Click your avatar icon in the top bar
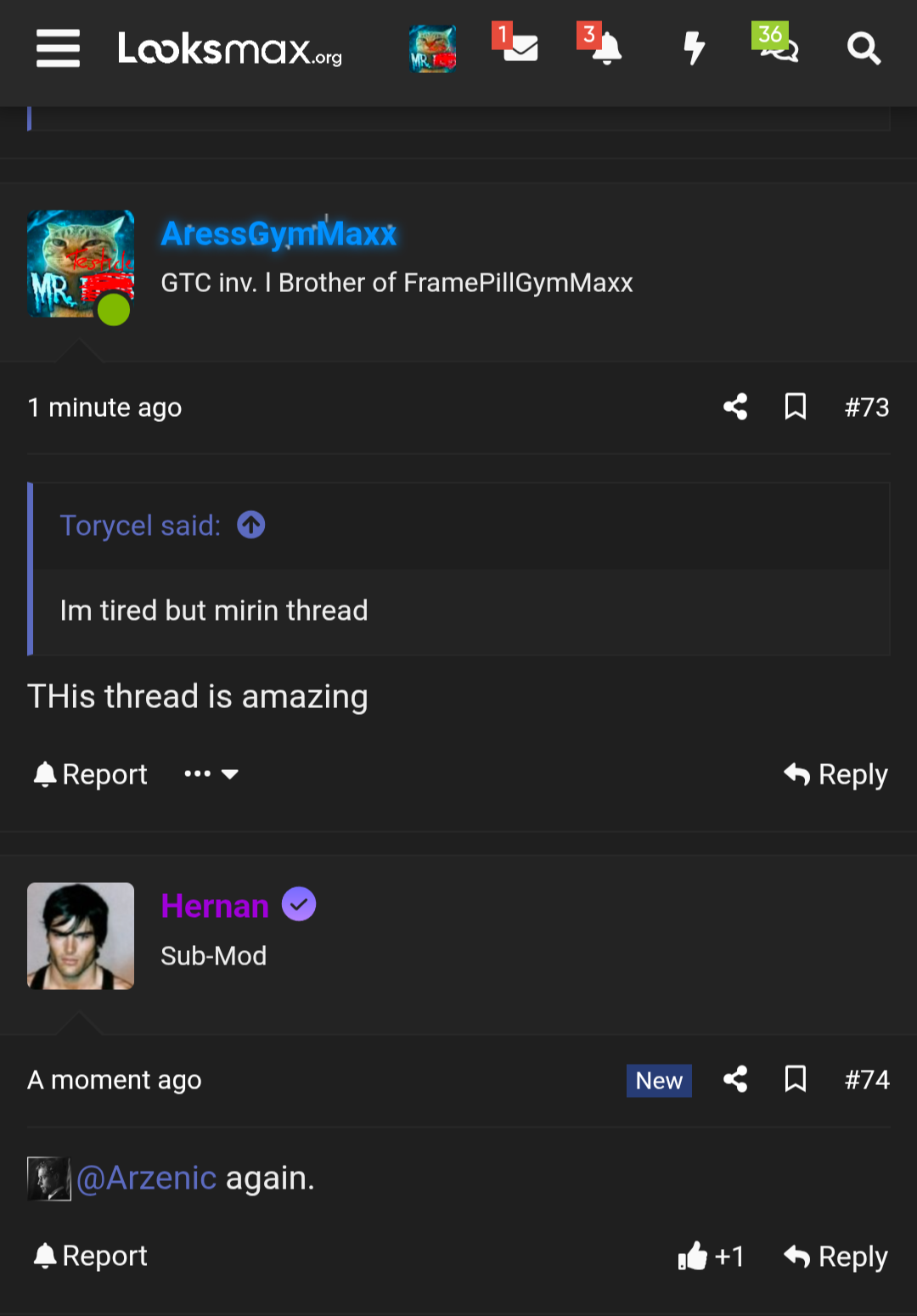This screenshot has height=1316, width=917. point(432,48)
